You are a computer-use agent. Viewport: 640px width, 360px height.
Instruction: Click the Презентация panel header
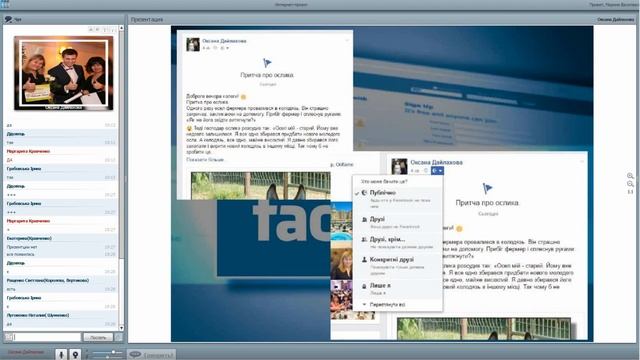point(147,19)
